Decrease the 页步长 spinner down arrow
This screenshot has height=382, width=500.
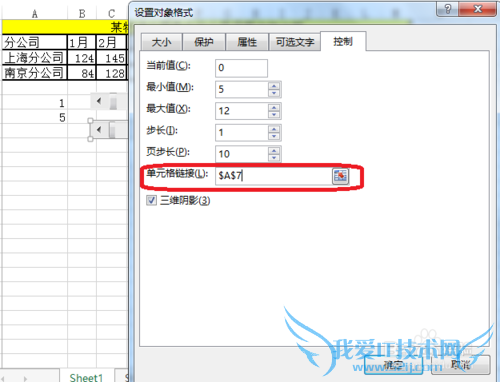(x=274, y=158)
